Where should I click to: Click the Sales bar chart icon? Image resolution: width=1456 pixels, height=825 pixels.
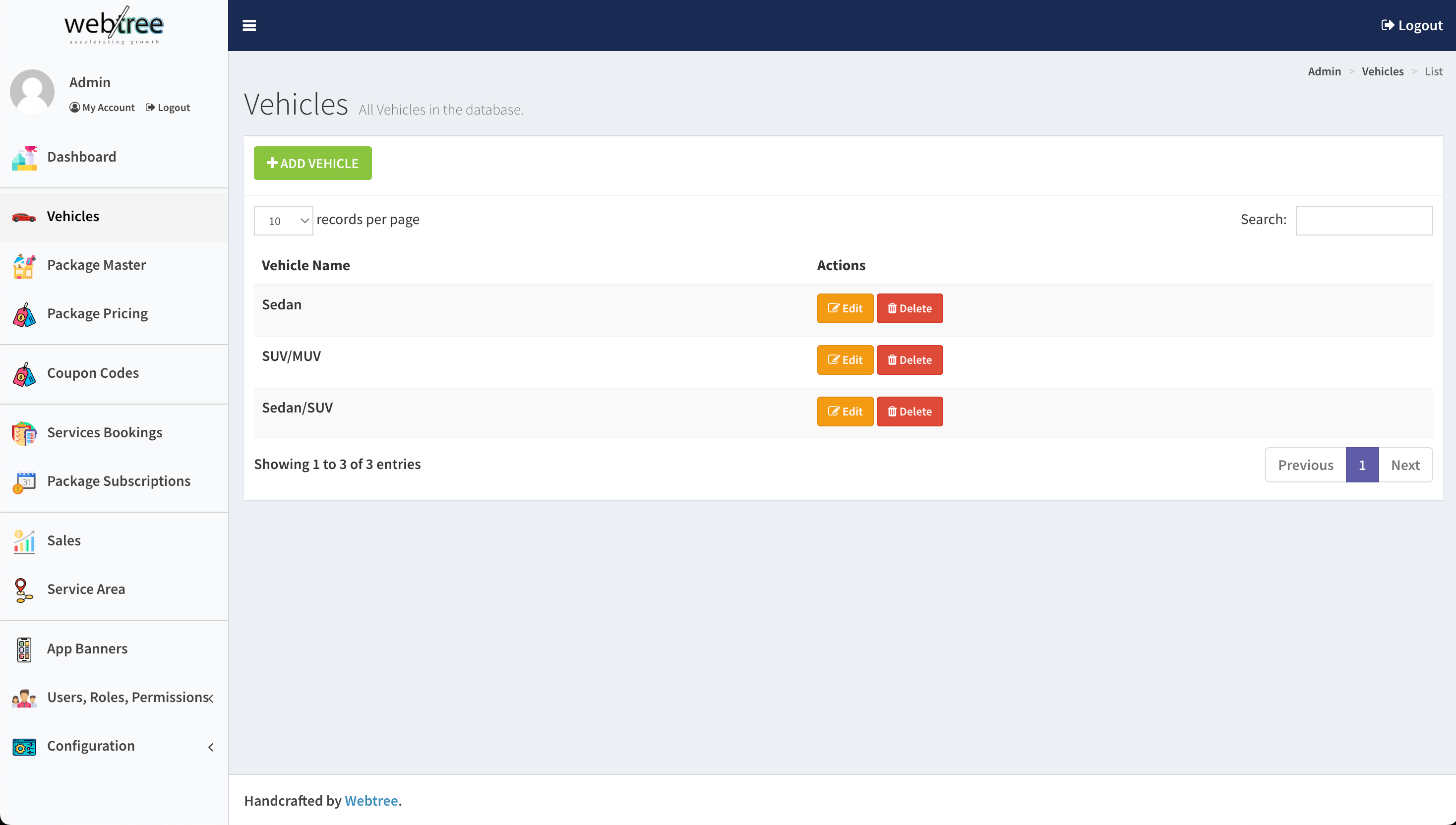[24, 541]
